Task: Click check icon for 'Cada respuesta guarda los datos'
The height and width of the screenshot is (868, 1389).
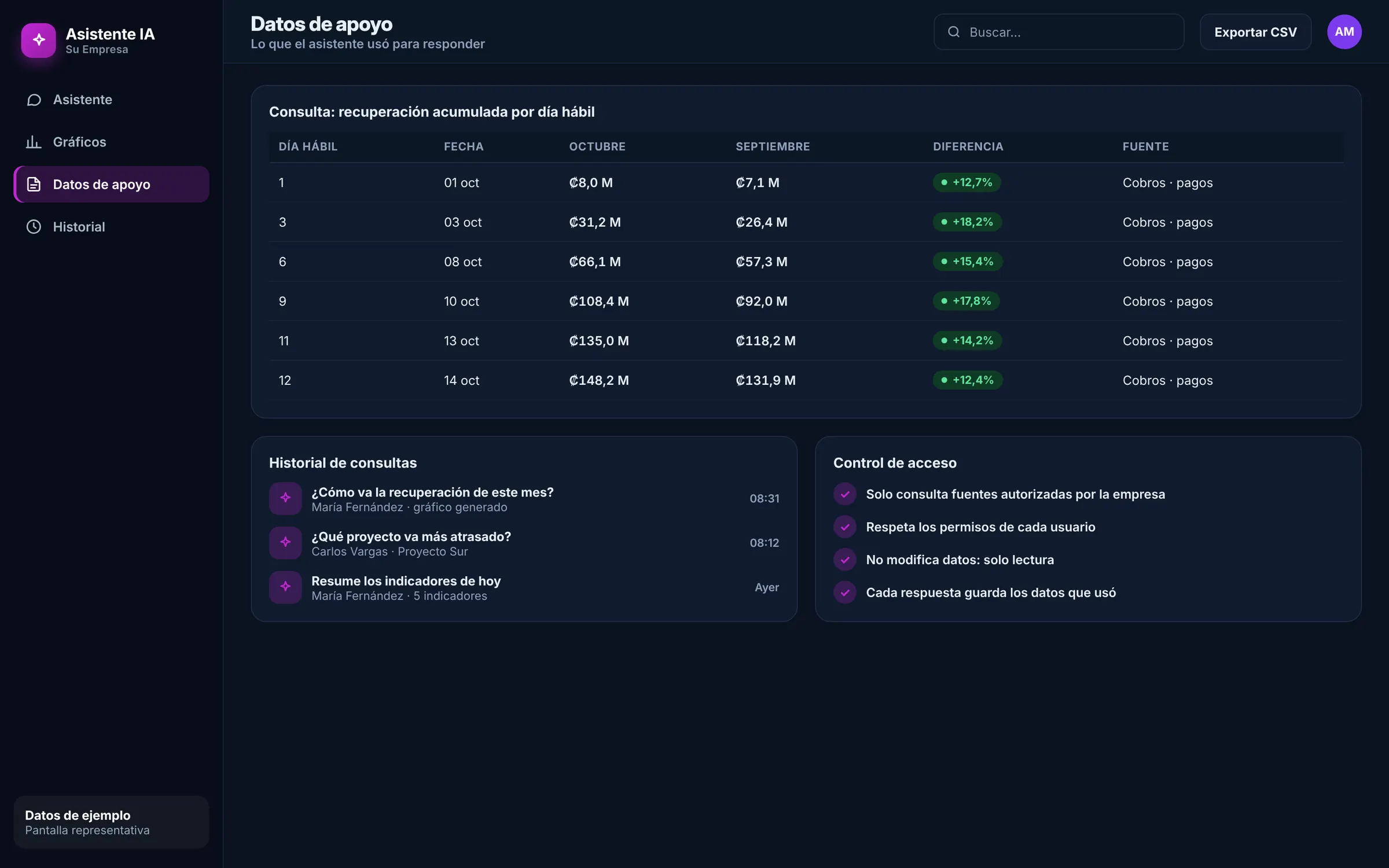Action: tap(845, 593)
